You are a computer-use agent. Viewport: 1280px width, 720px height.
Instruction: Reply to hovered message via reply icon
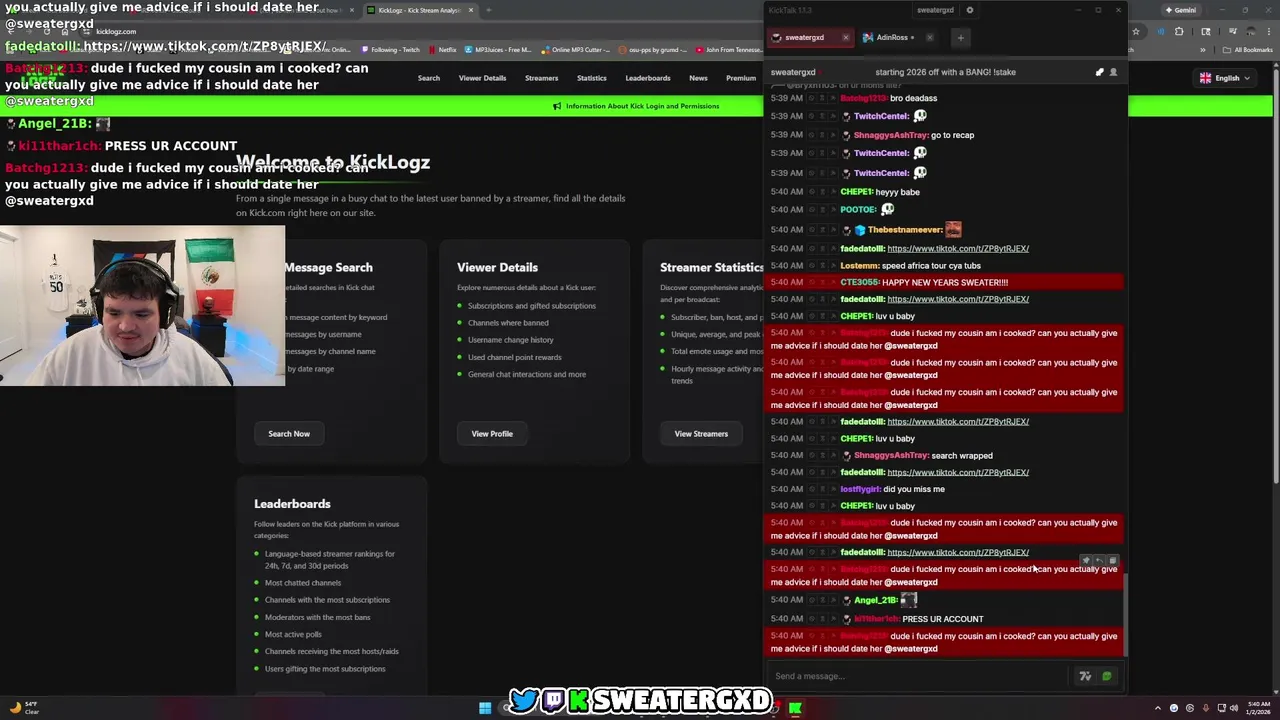(1099, 561)
